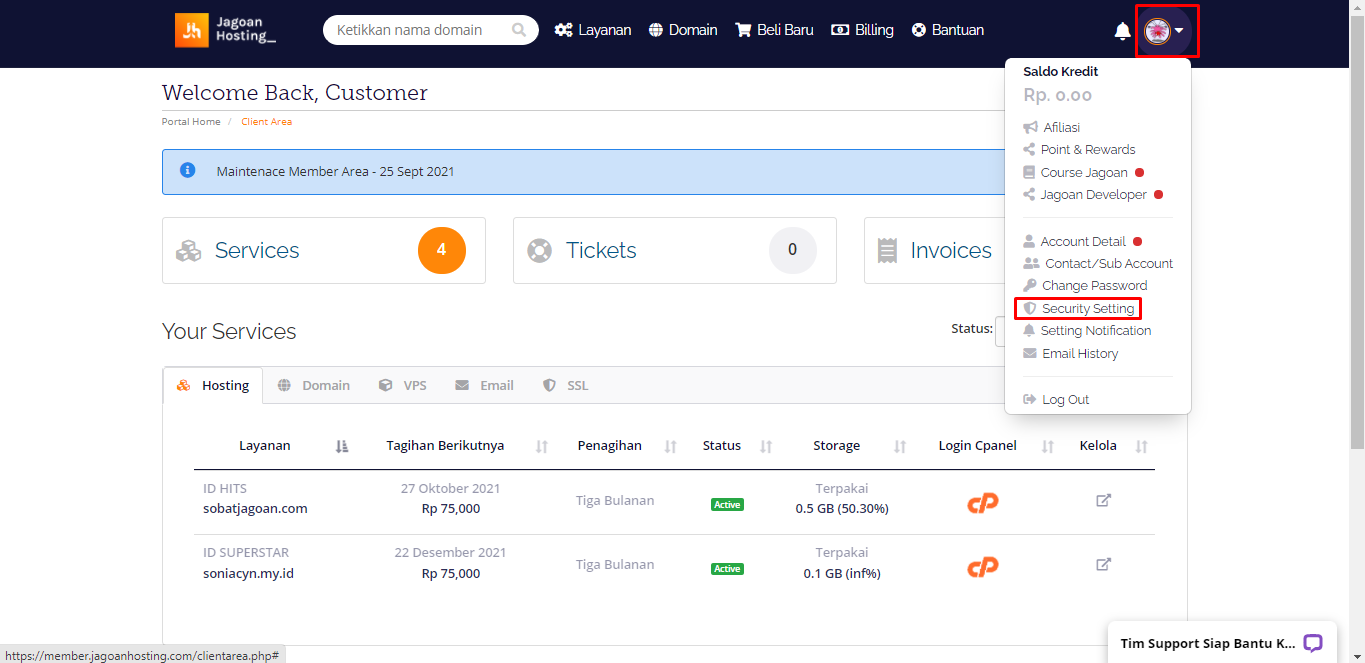The image size is (1365, 663).
Task: Sort by Storage column
Action: 900,446
